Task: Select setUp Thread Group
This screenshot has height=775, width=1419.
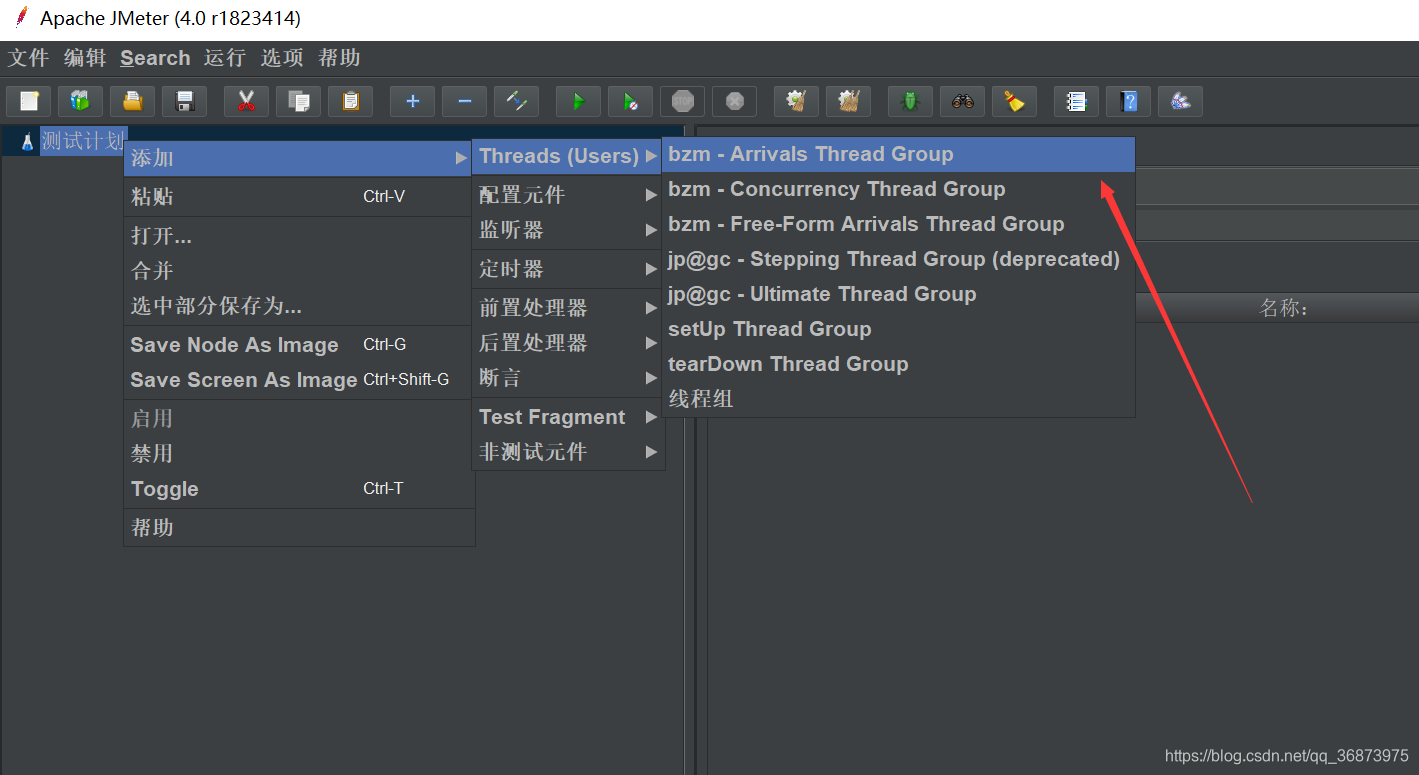Action: [x=898, y=330]
